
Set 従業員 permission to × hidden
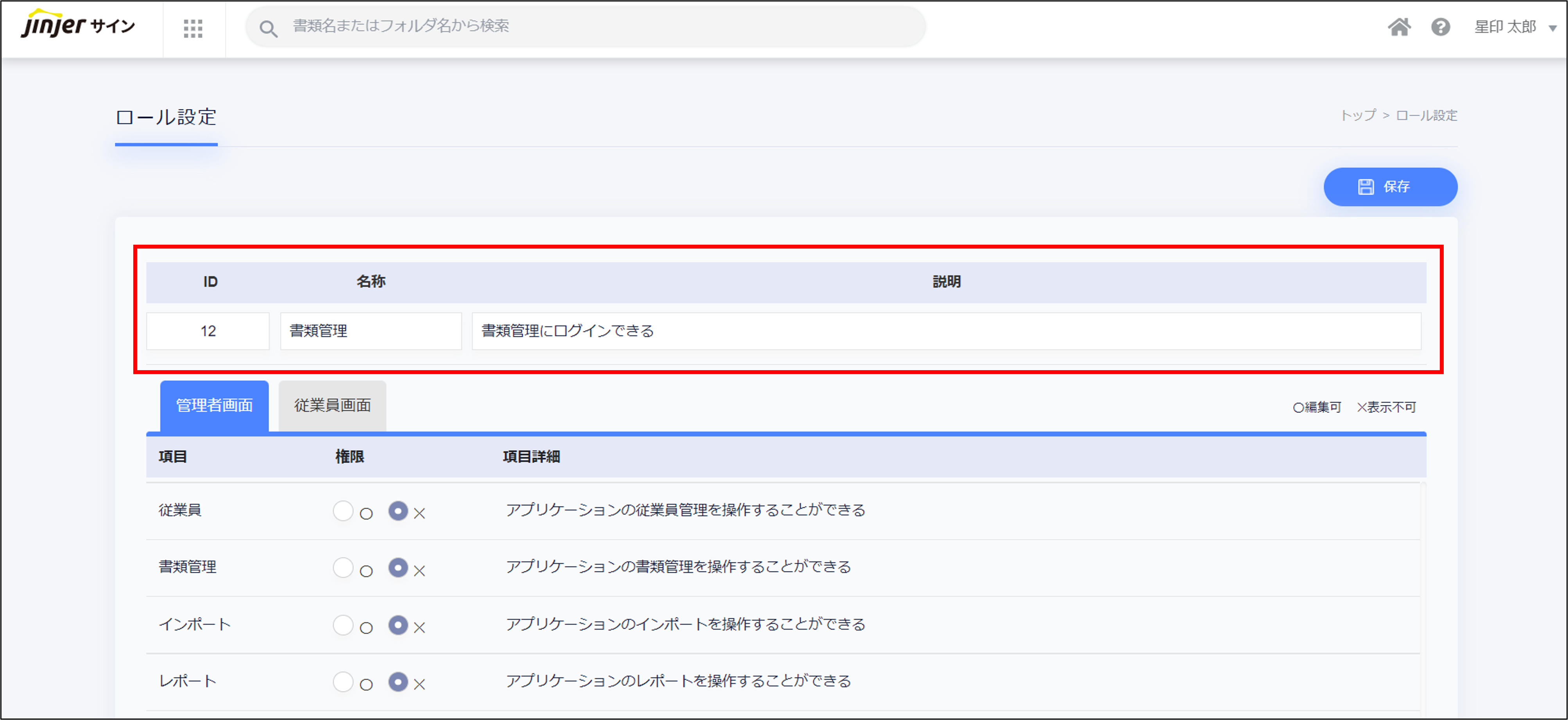click(398, 510)
